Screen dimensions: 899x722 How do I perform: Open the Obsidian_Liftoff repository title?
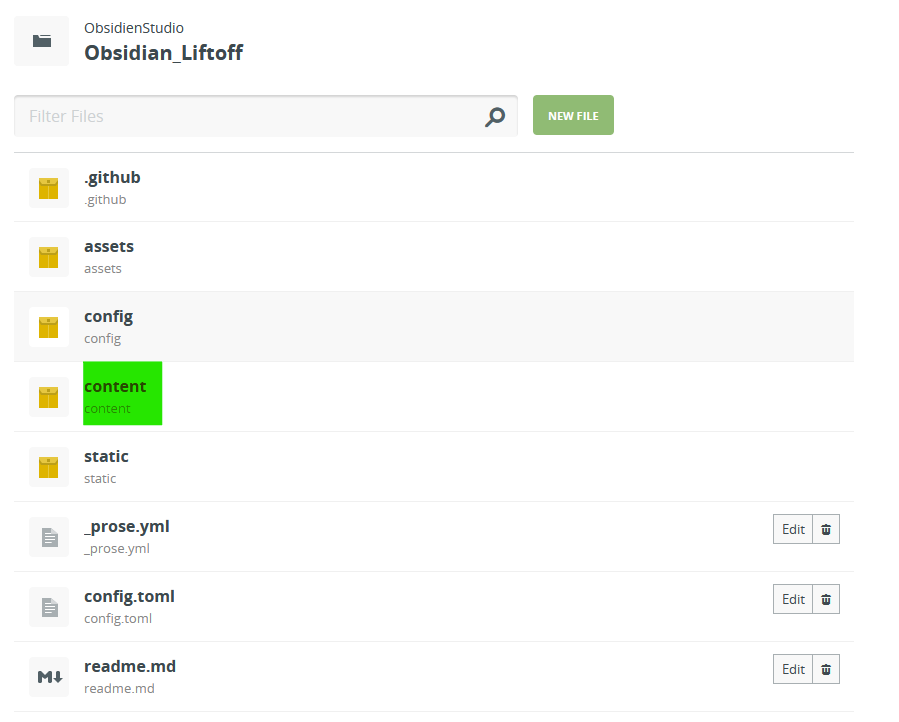(163, 53)
